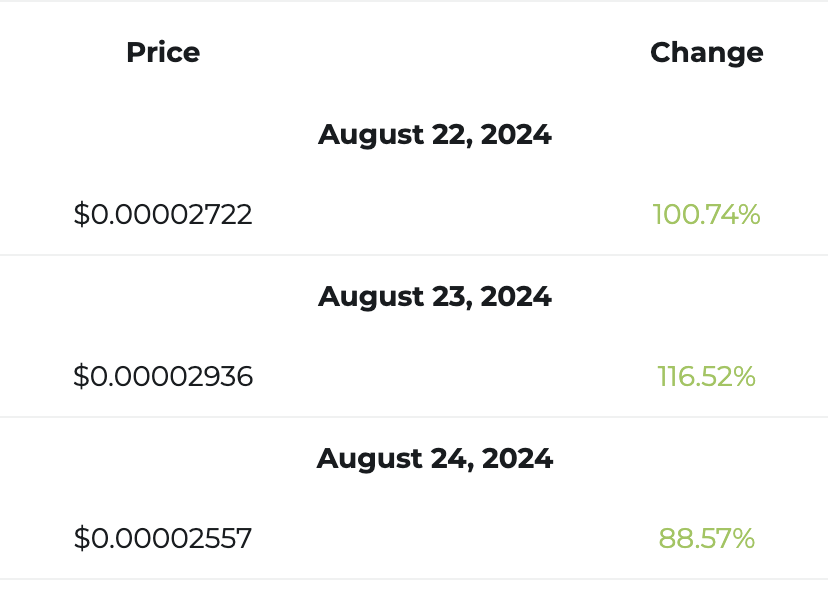The image size is (828, 596).
Task: Click the latest date heading shown
Action: coord(435,458)
